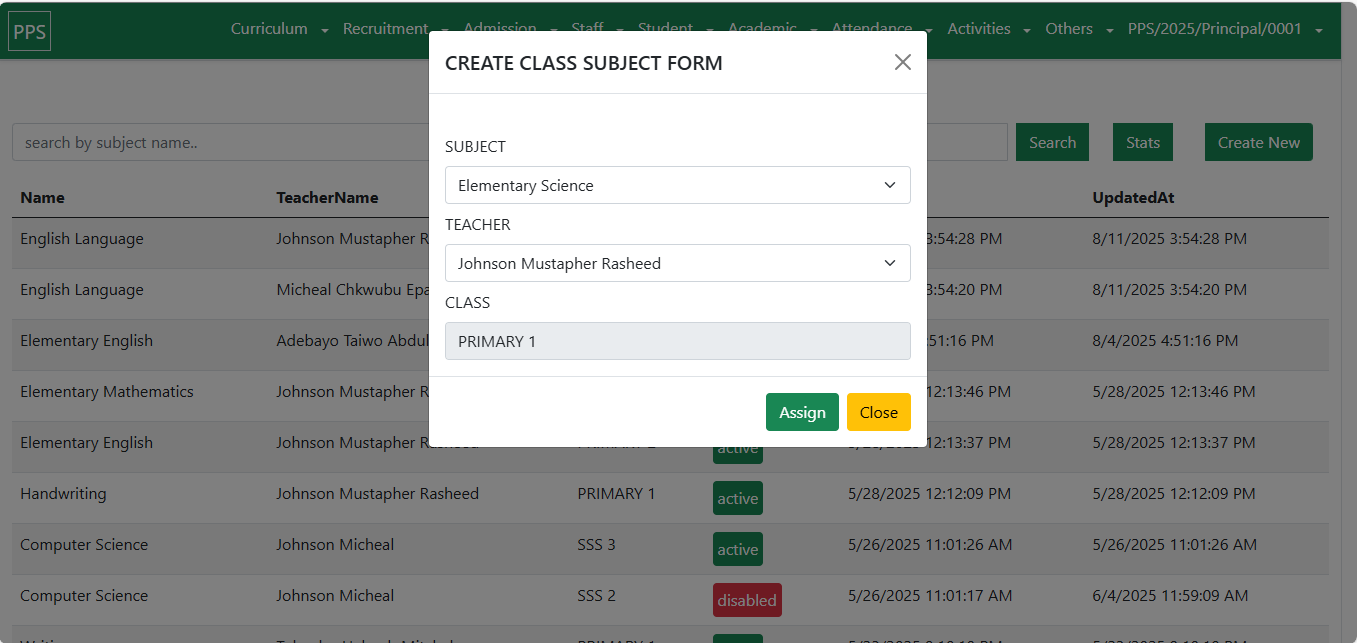Open the Subject dropdown
1357x643 pixels.
[677, 185]
